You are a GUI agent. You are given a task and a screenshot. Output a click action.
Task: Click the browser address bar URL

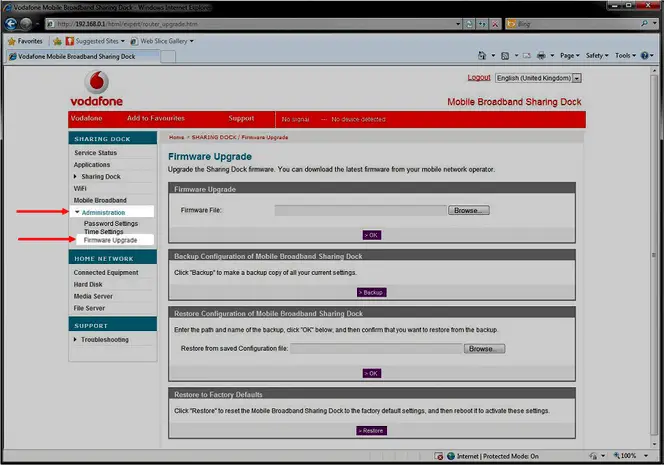[250, 24]
